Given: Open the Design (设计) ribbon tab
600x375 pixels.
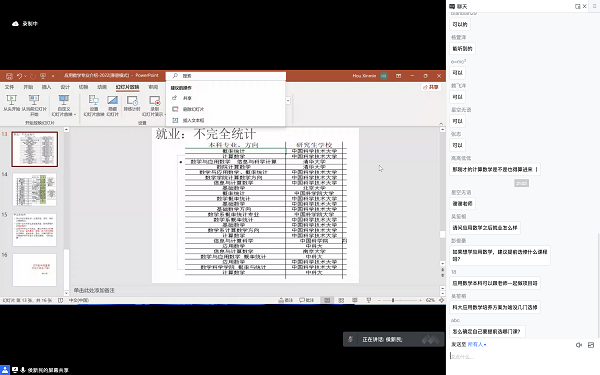Looking at the screenshot, I should coord(65,87).
